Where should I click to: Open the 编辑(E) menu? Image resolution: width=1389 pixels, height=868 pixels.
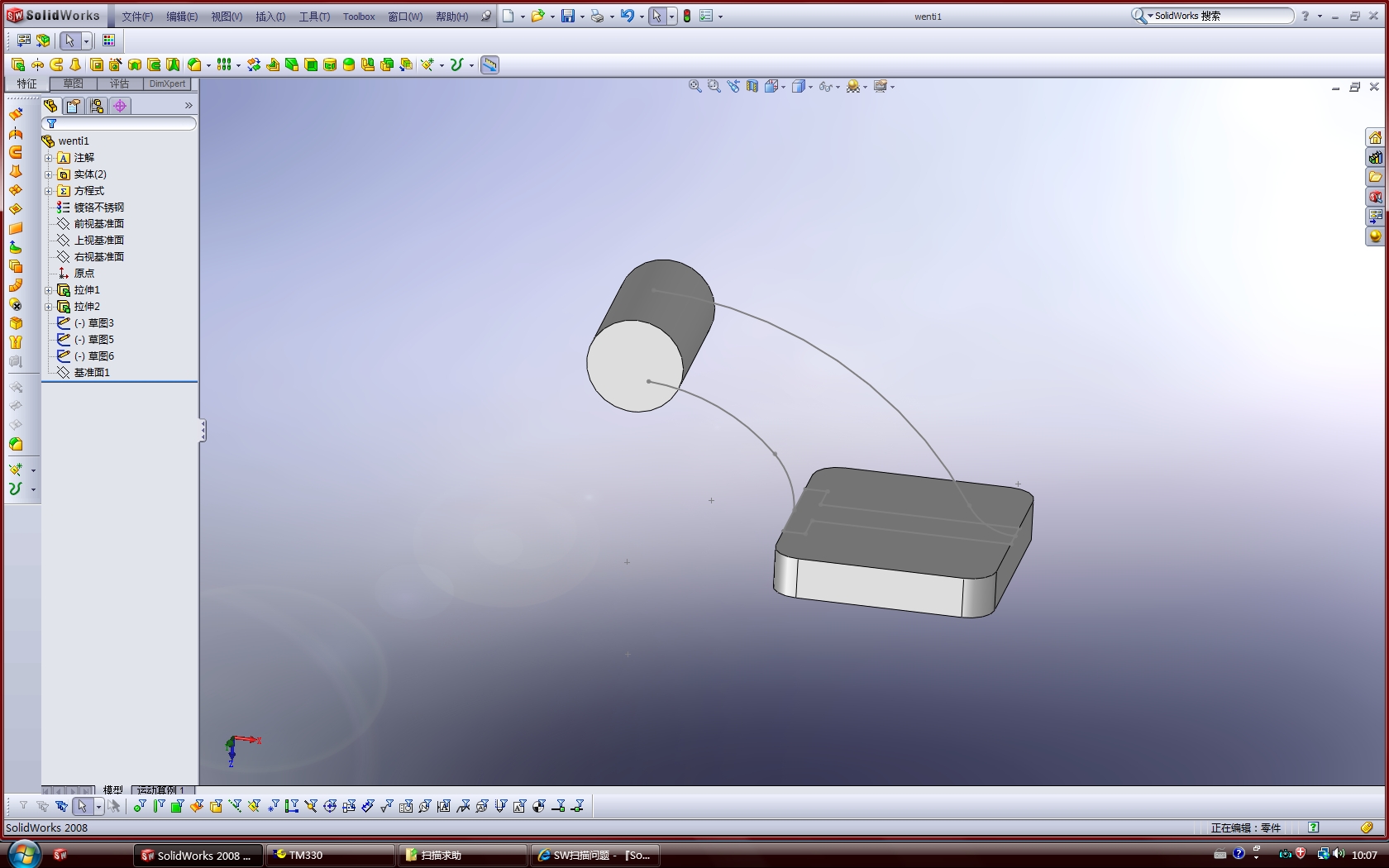click(x=182, y=17)
